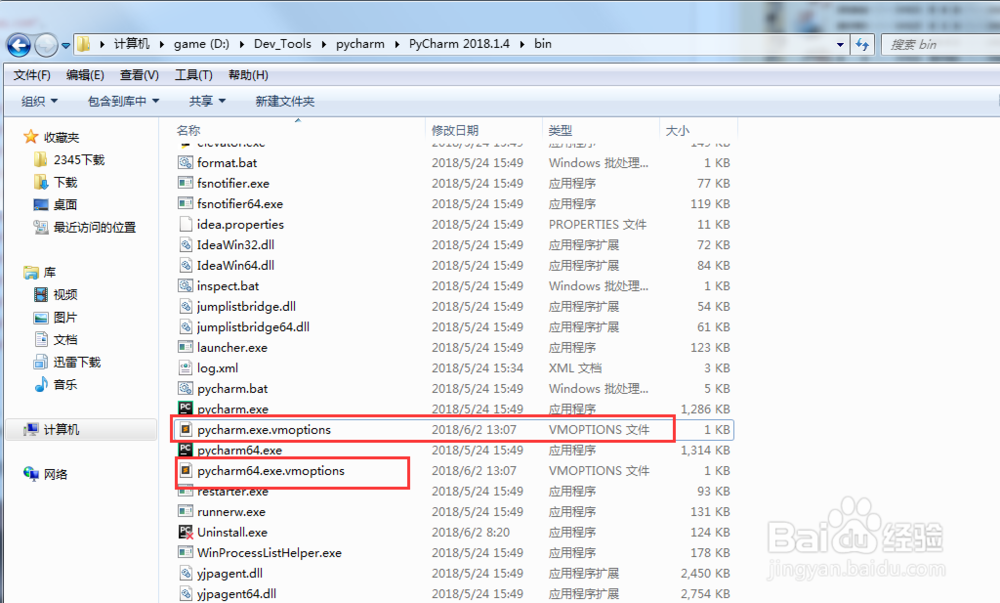The height and width of the screenshot is (603, 1000).
Task: Select Uninstall.exe file icon
Action: coord(185,532)
